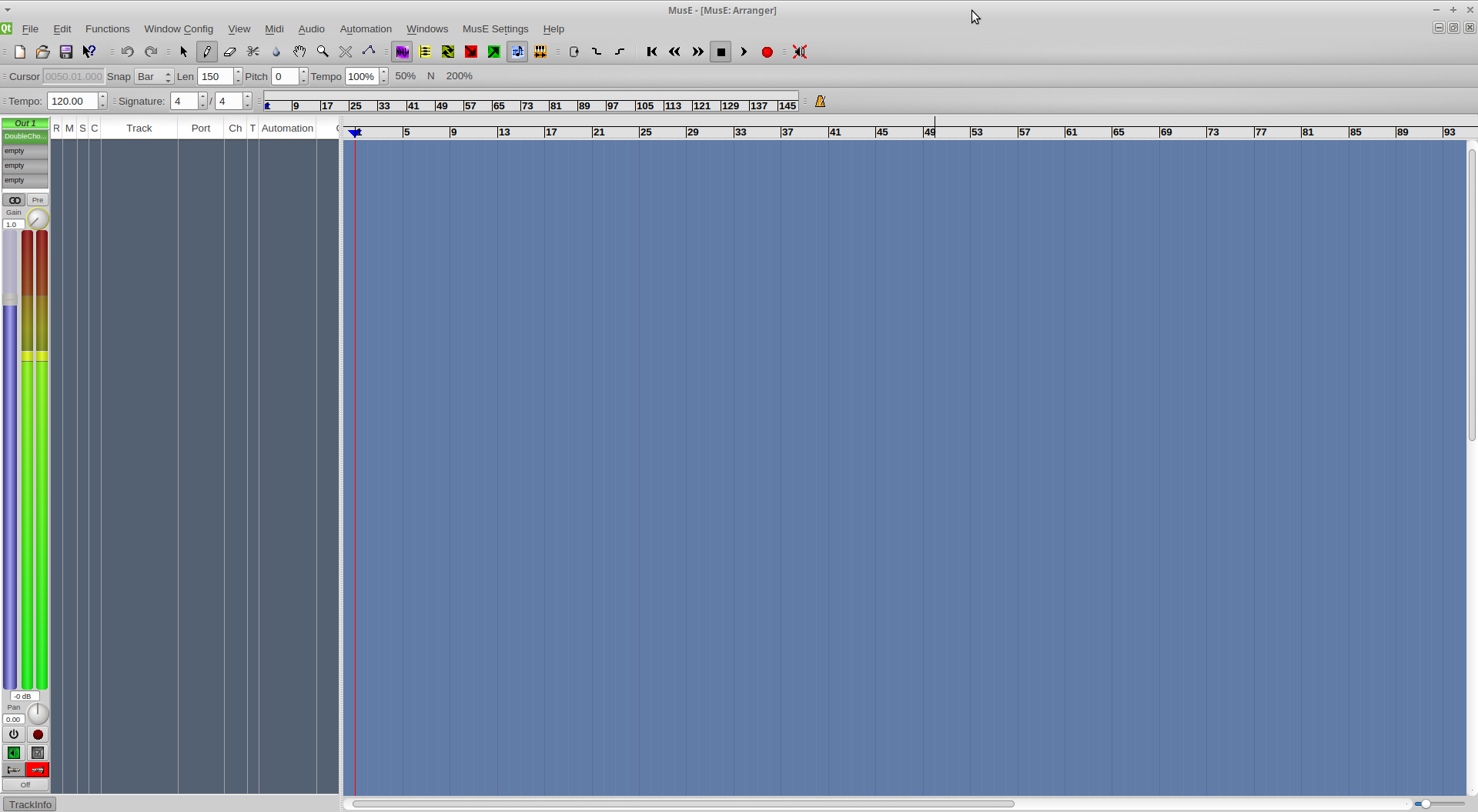Toggle the Pre fader button
1478x812 pixels.
pos(38,200)
